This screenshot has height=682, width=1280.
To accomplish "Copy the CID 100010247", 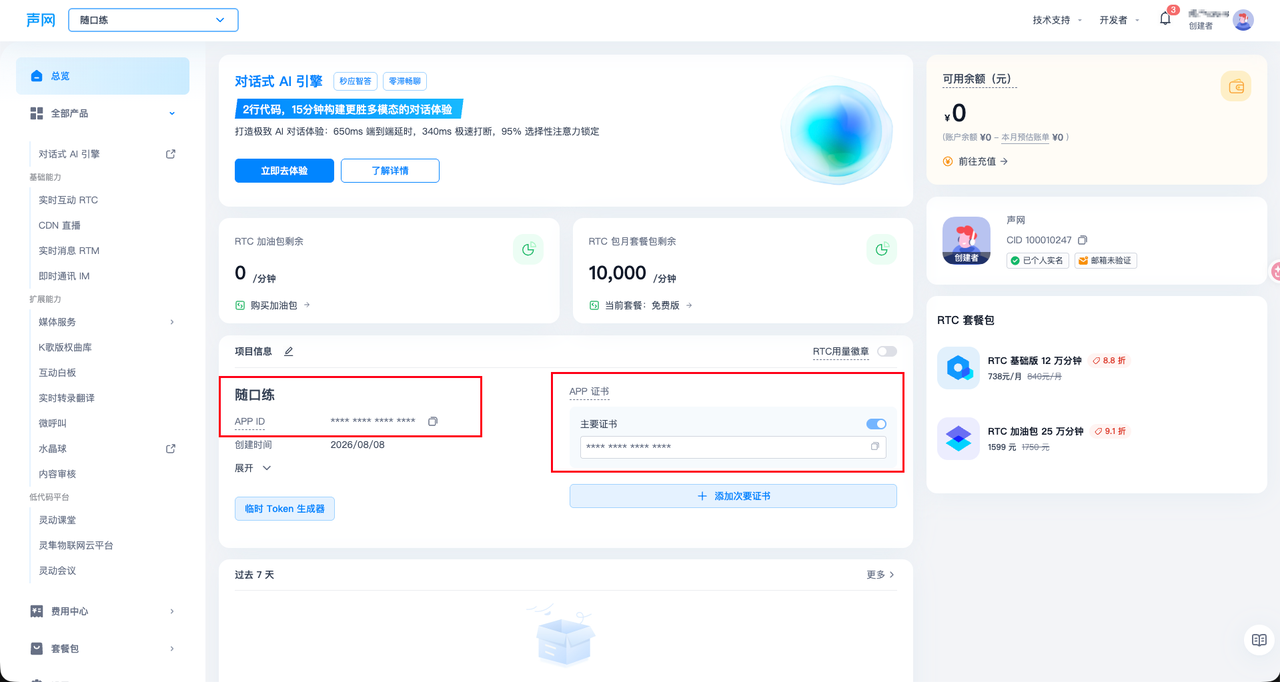I will click(1082, 240).
